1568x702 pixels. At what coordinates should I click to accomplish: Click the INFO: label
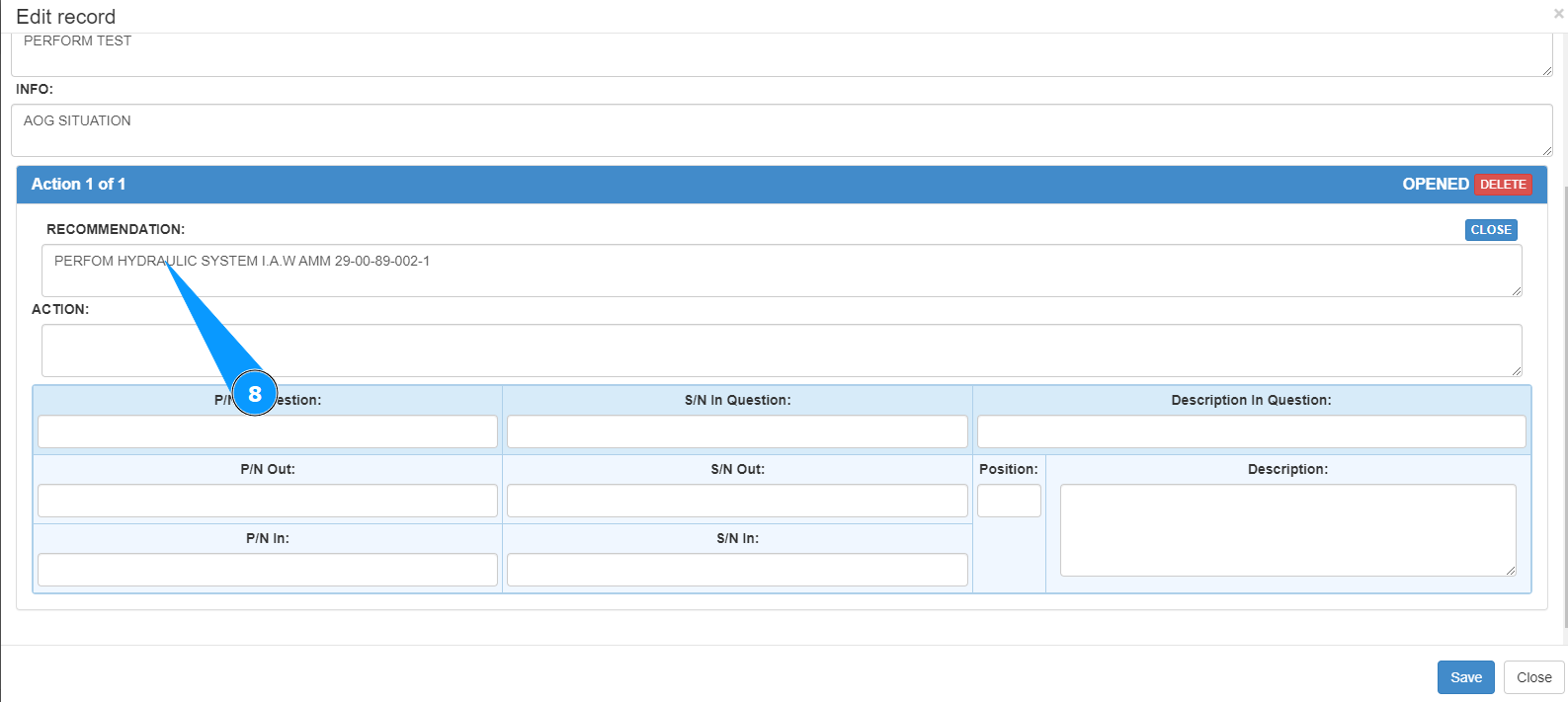(x=35, y=89)
